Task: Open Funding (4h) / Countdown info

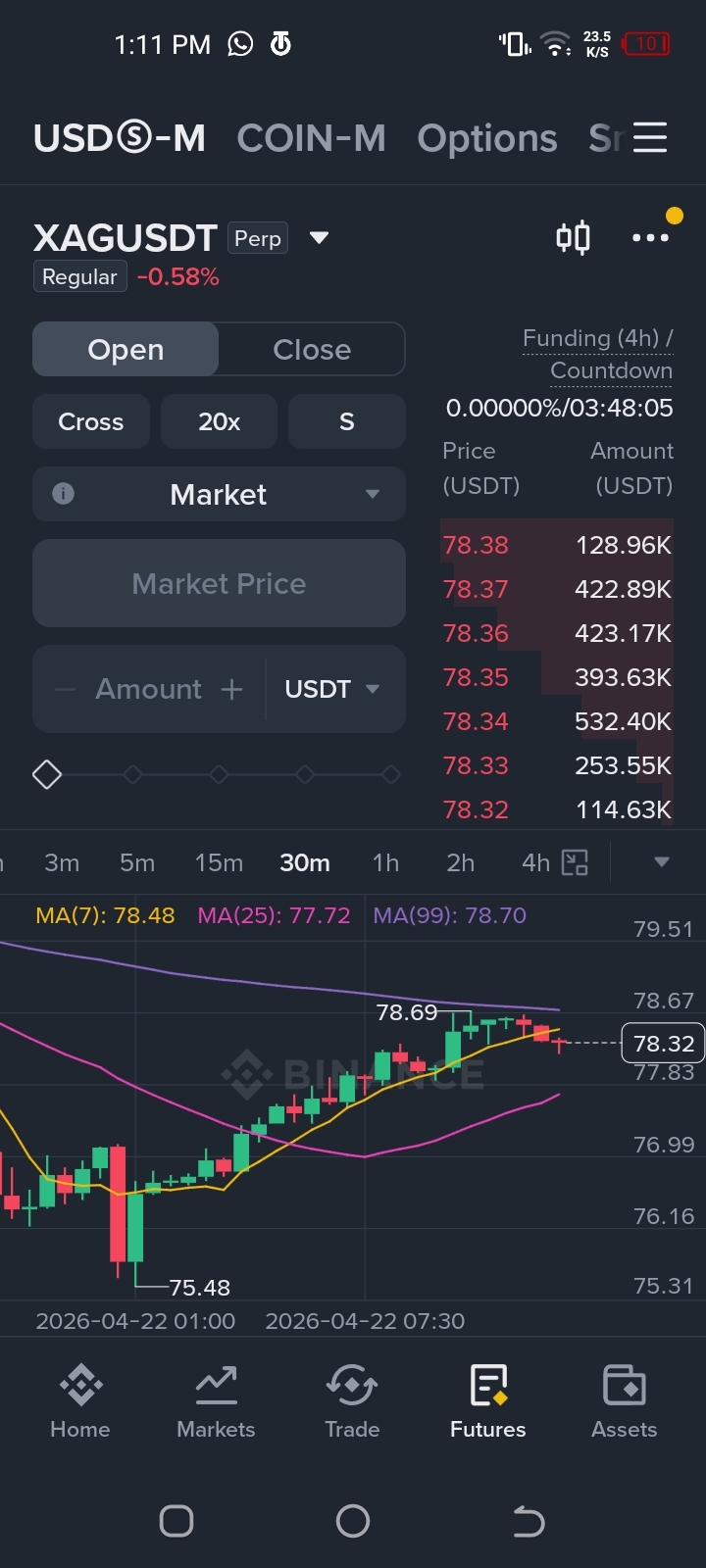Action: point(598,354)
